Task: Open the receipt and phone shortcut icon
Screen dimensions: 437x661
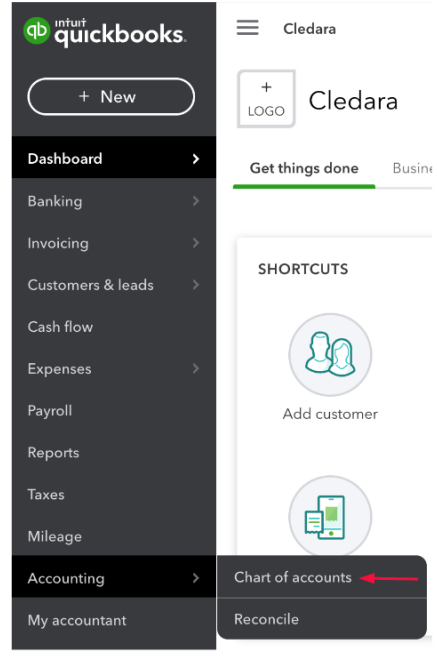Action: tap(330, 516)
